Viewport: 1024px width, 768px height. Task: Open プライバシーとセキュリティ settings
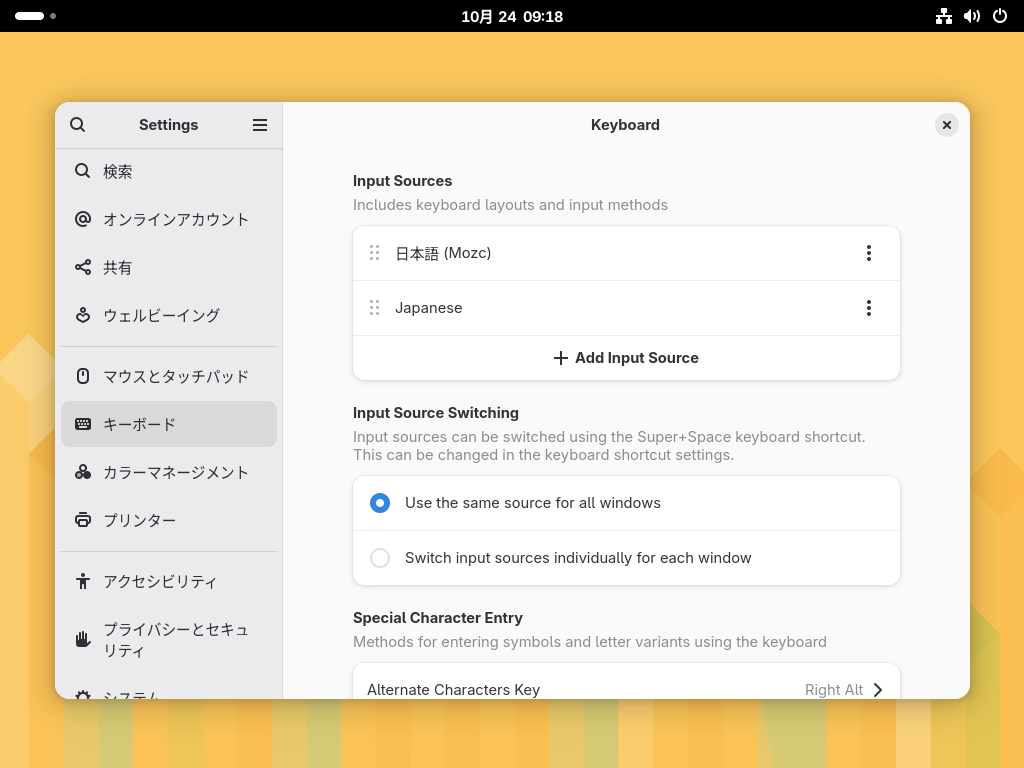click(x=175, y=639)
